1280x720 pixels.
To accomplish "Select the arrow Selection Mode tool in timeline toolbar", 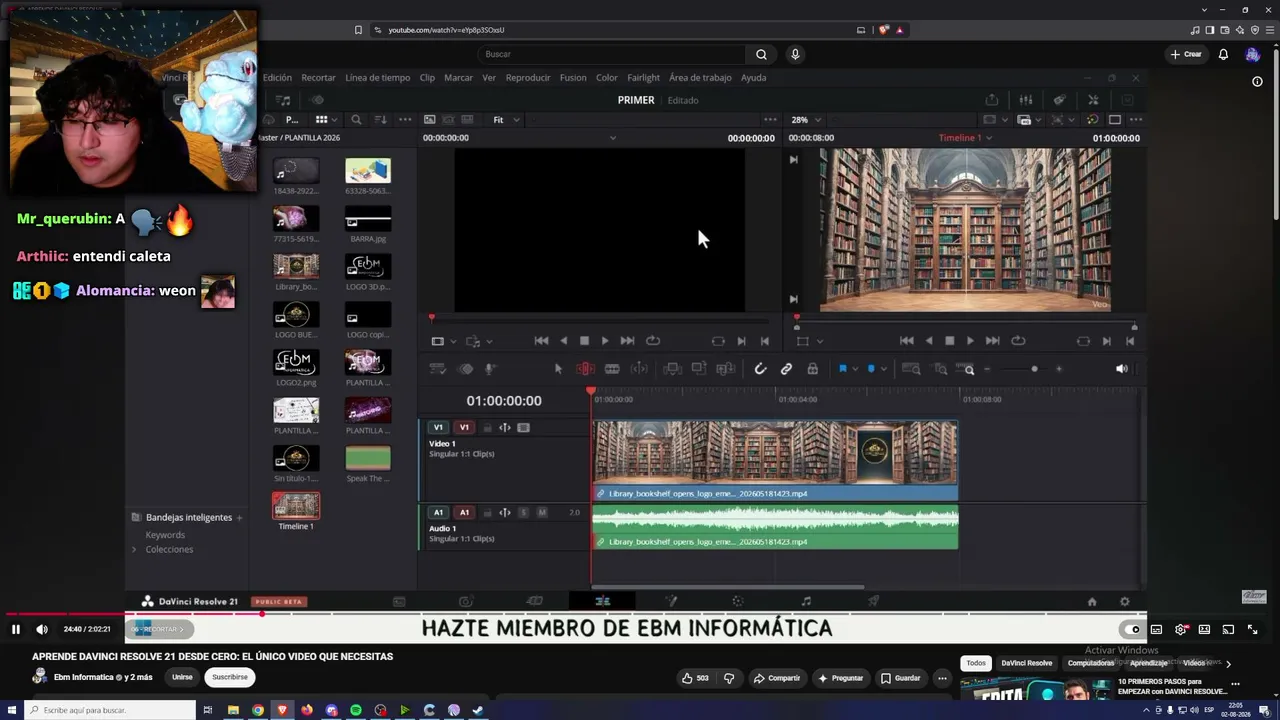I will pos(558,369).
